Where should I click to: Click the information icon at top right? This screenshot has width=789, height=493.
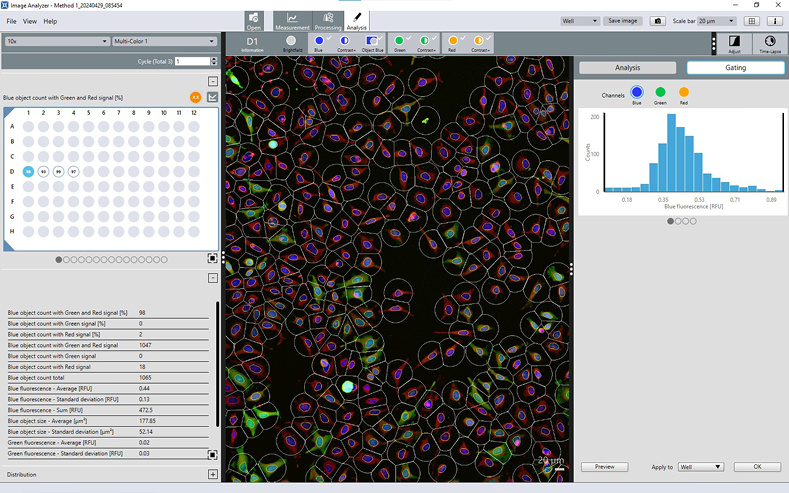tap(775, 21)
